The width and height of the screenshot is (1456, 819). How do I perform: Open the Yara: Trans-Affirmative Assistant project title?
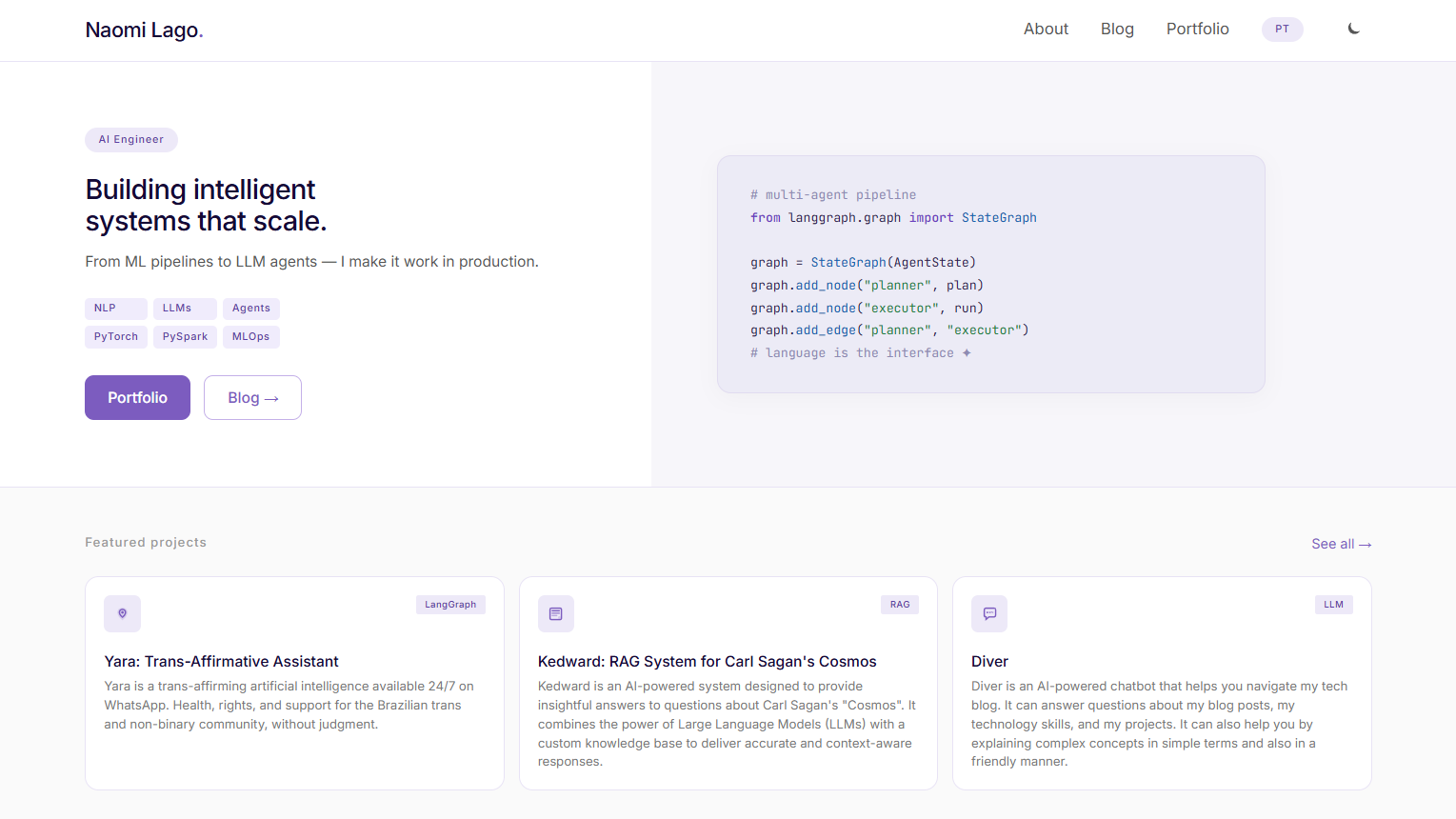[x=221, y=661]
